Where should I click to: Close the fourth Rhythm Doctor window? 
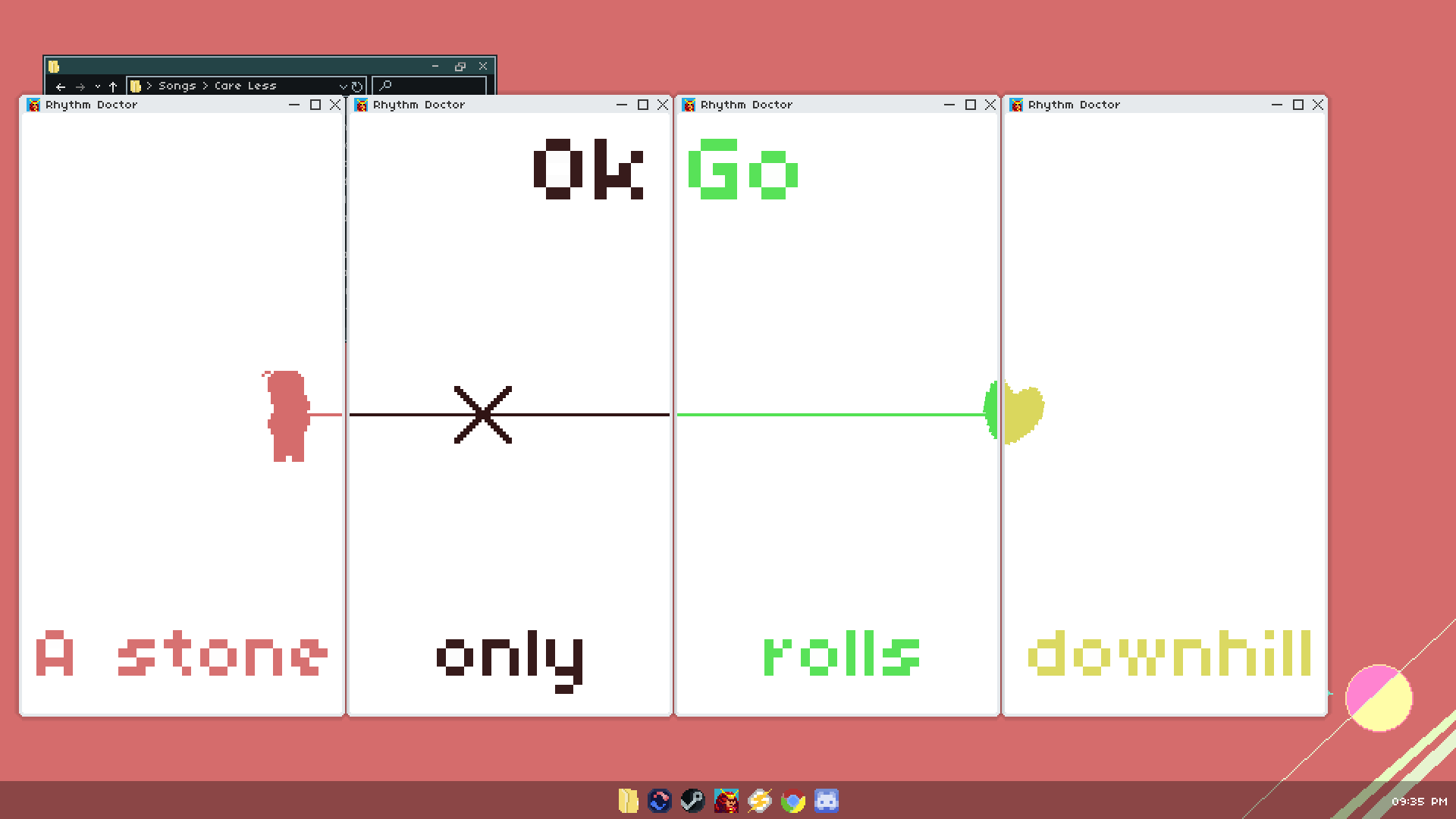(1318, 105)
